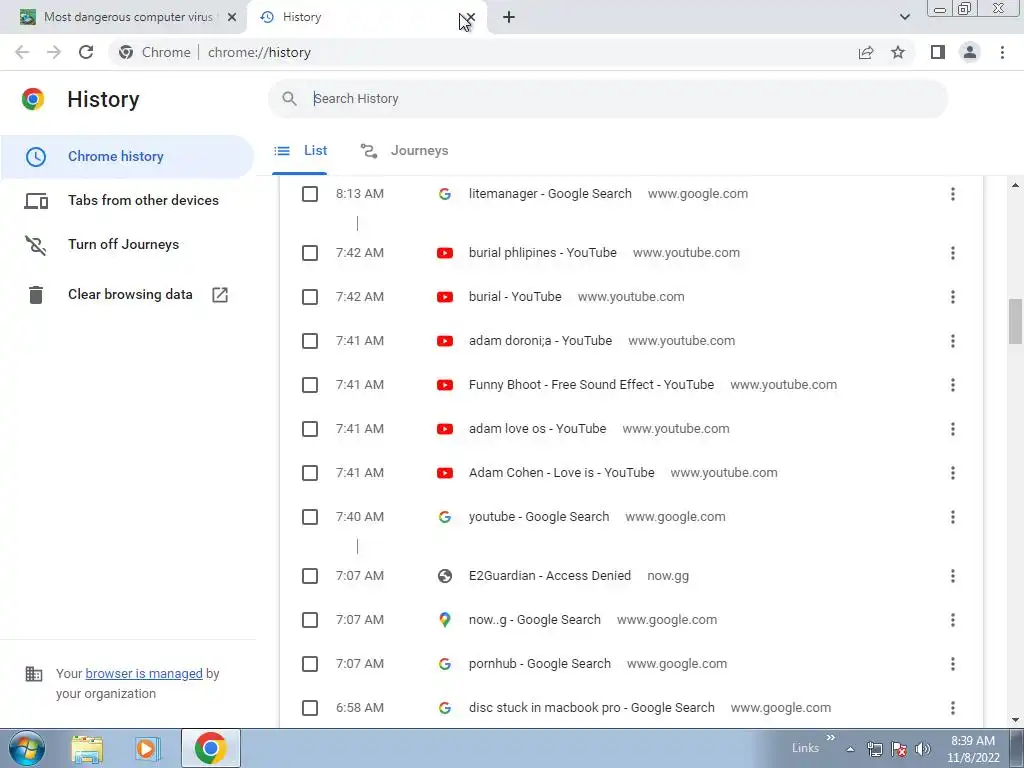Check the burial - YouTube entry checkbox

pyautogui.click(x=310, y=297)
